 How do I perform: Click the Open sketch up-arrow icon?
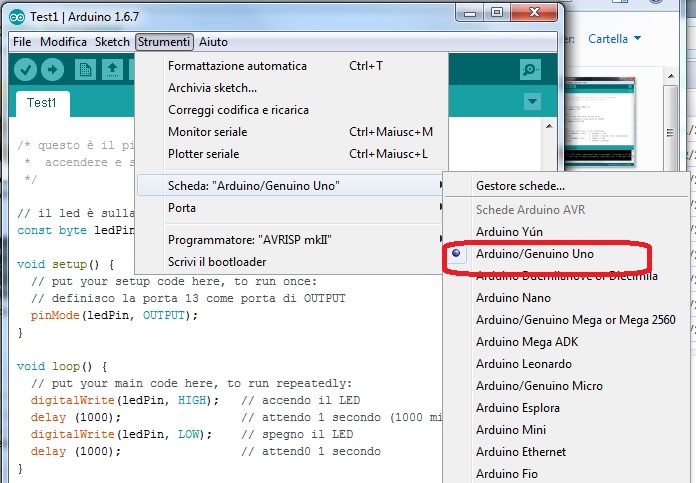pyautogui.click(x=112, y=70)
